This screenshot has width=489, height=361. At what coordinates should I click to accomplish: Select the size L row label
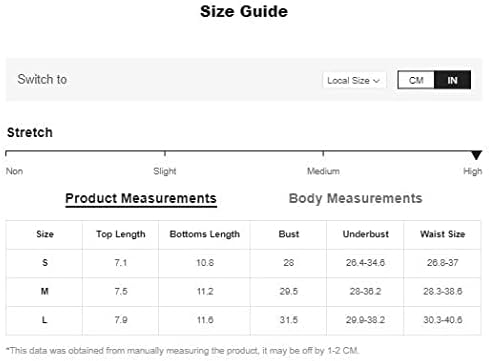coord(44,320)
